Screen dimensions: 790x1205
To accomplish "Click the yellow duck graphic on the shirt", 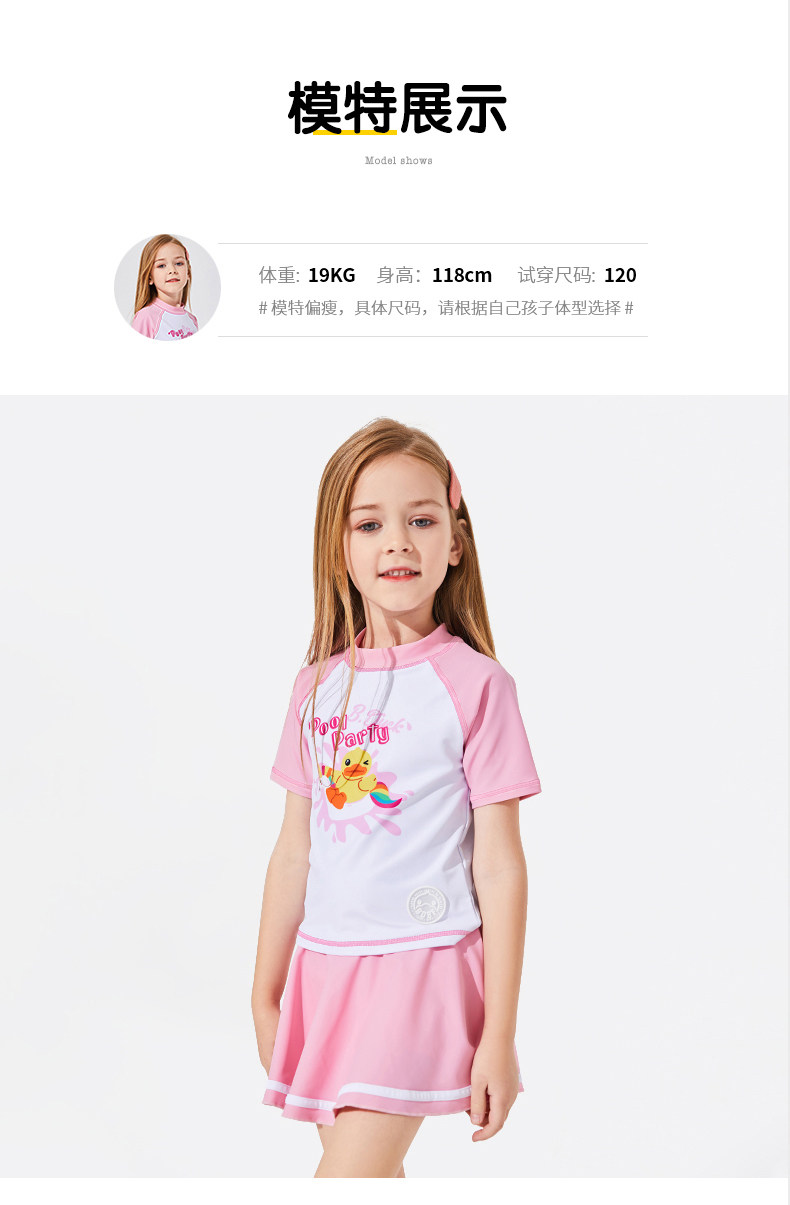I will 351,777.
